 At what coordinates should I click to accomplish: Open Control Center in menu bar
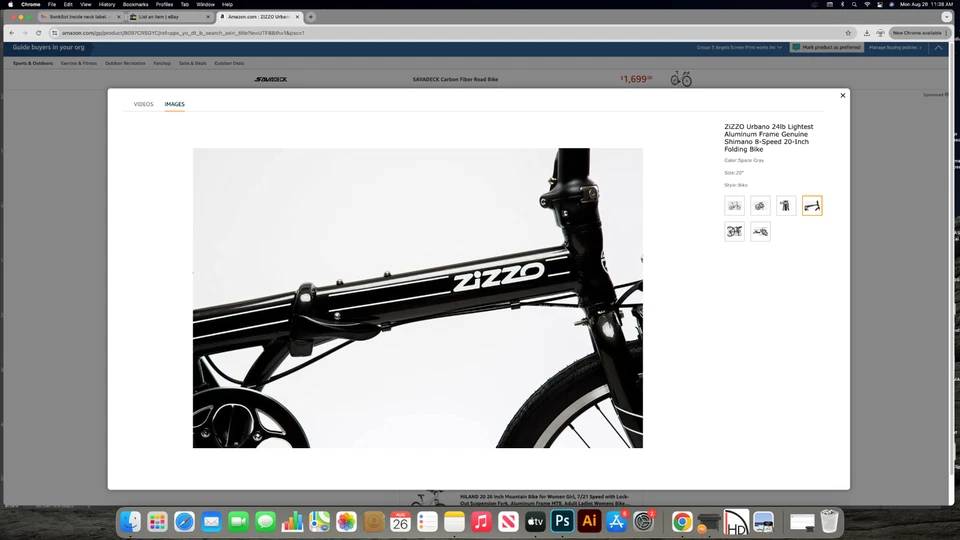[880, 4]
